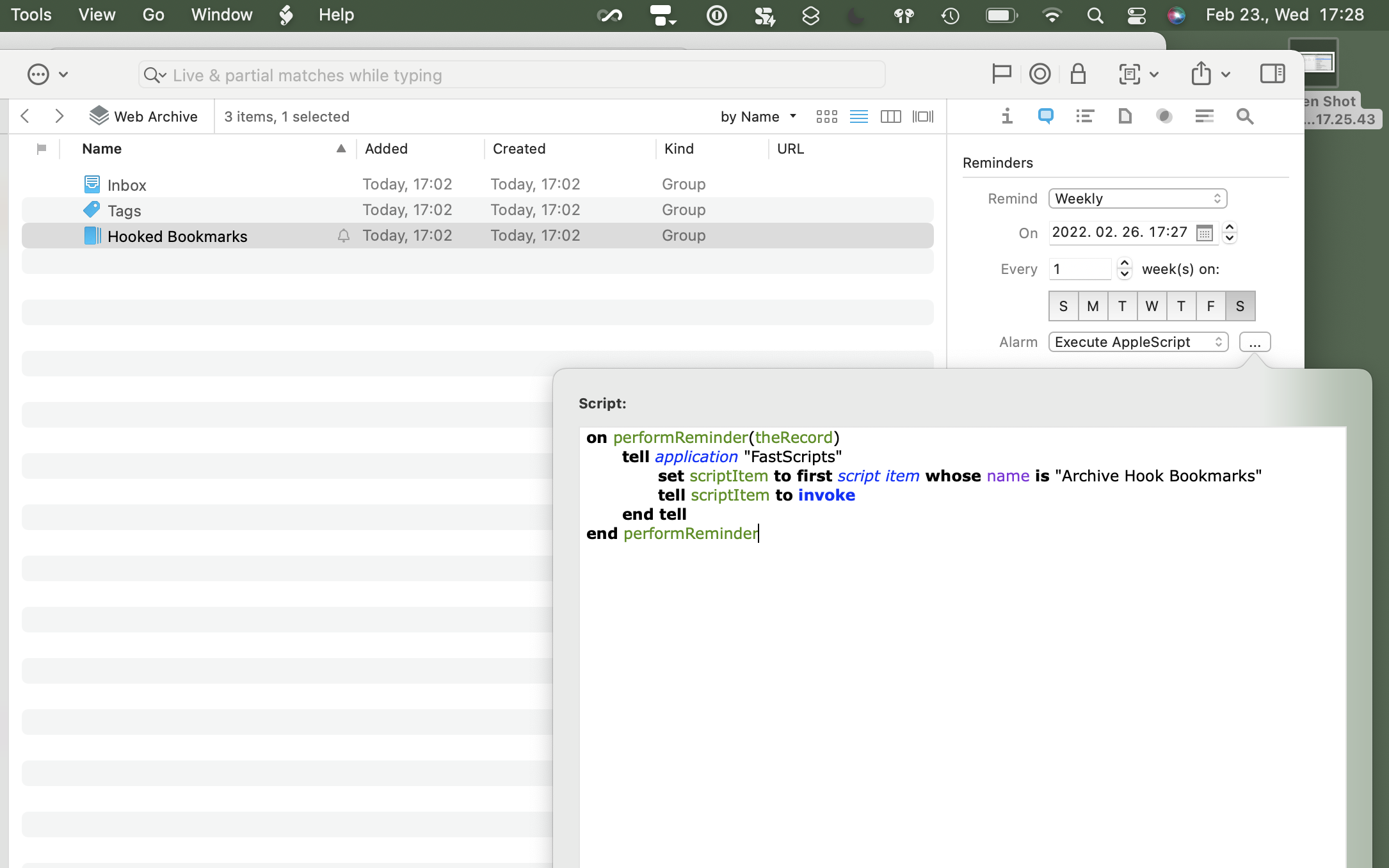Image resolution: width=1389 pixels, height=868 pixels.
Task: Toggle Saturday in weekday selector
Action: (1240, 306)
